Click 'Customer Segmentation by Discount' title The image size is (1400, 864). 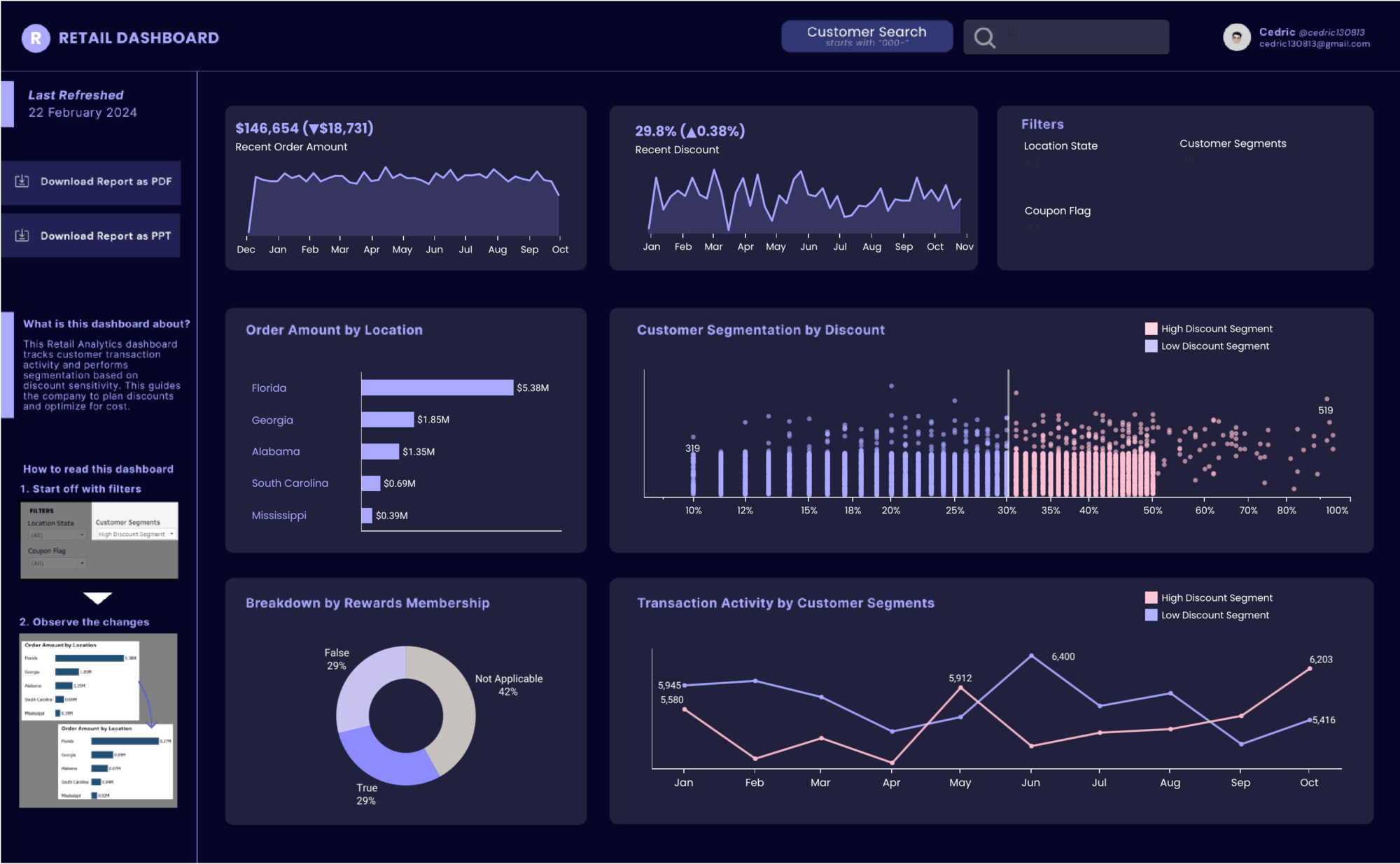click(761, 330)
